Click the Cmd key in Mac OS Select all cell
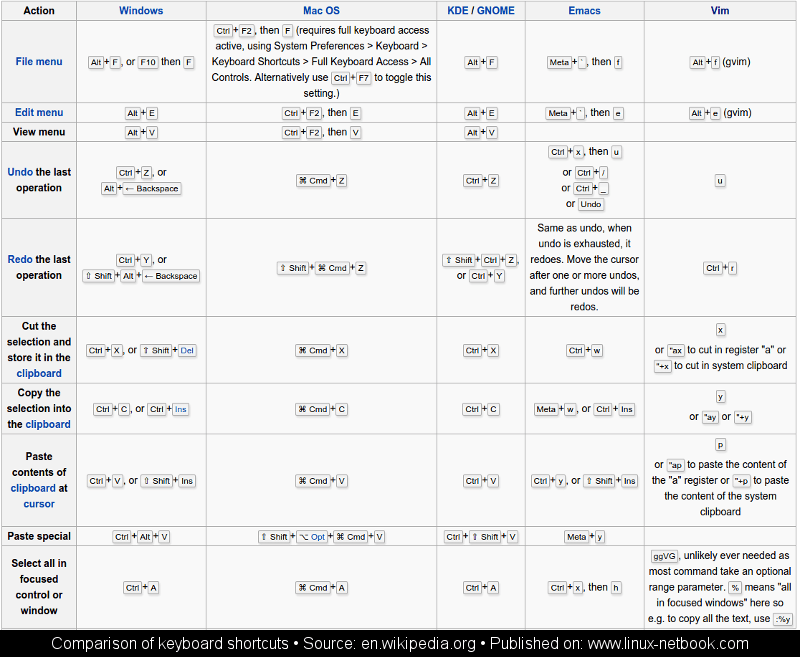The height and width of the screenshot is (657, 800). (x=313, y=588)
